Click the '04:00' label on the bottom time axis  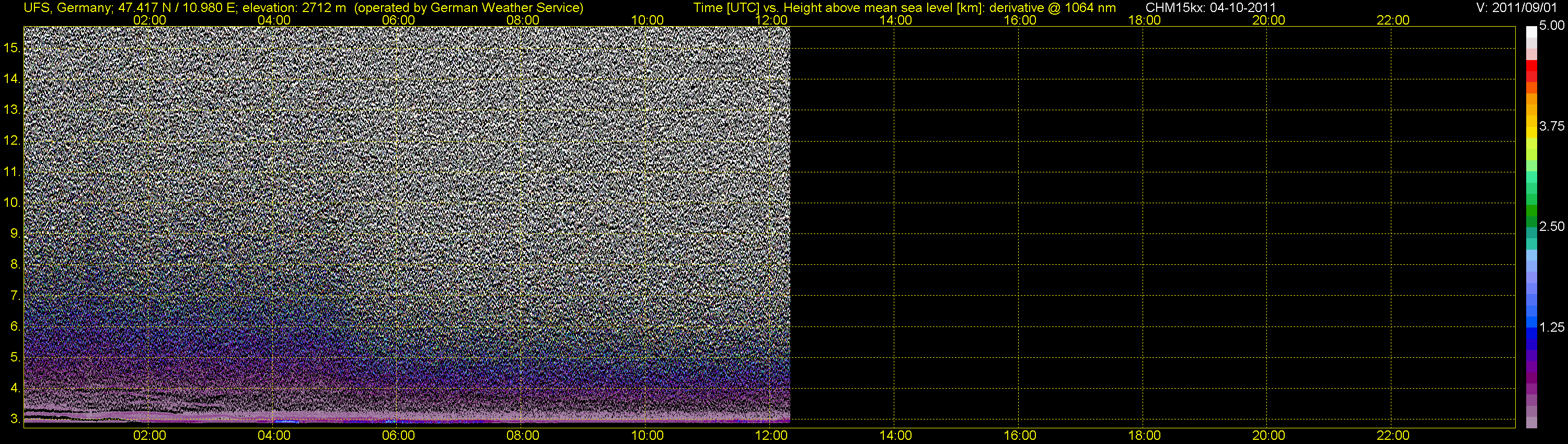274,436
